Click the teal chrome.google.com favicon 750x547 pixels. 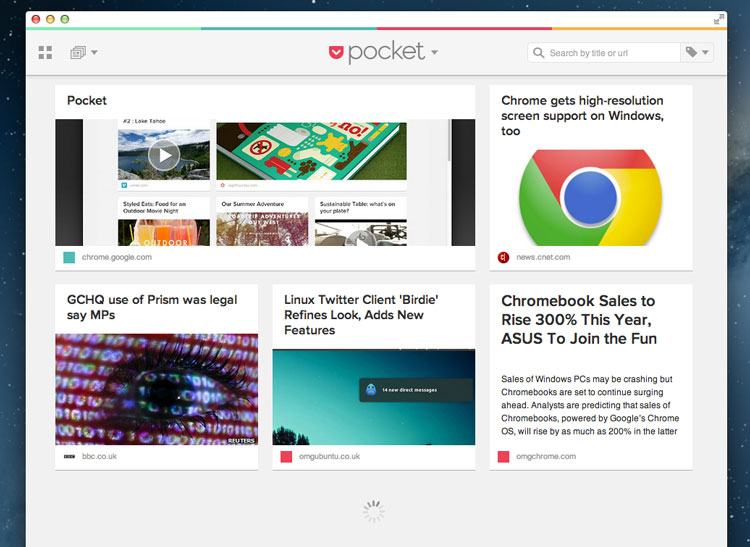(x=69, y=257)
